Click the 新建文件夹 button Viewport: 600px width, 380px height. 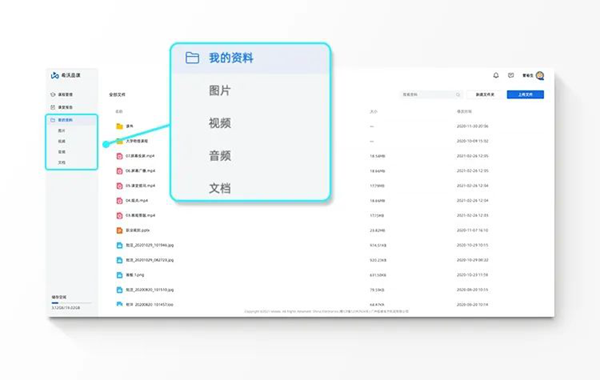(x=485, y=95)
